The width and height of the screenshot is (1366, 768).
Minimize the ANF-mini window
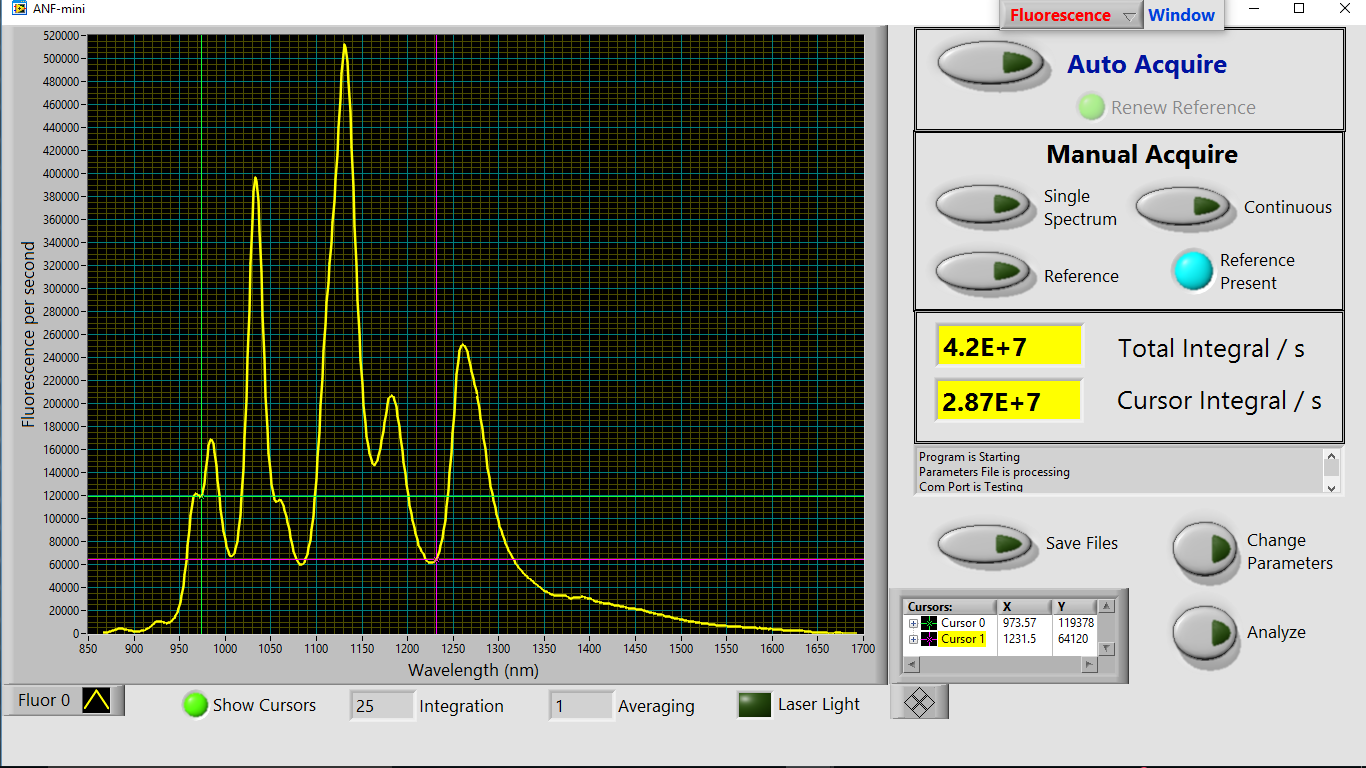(1253, 8)
